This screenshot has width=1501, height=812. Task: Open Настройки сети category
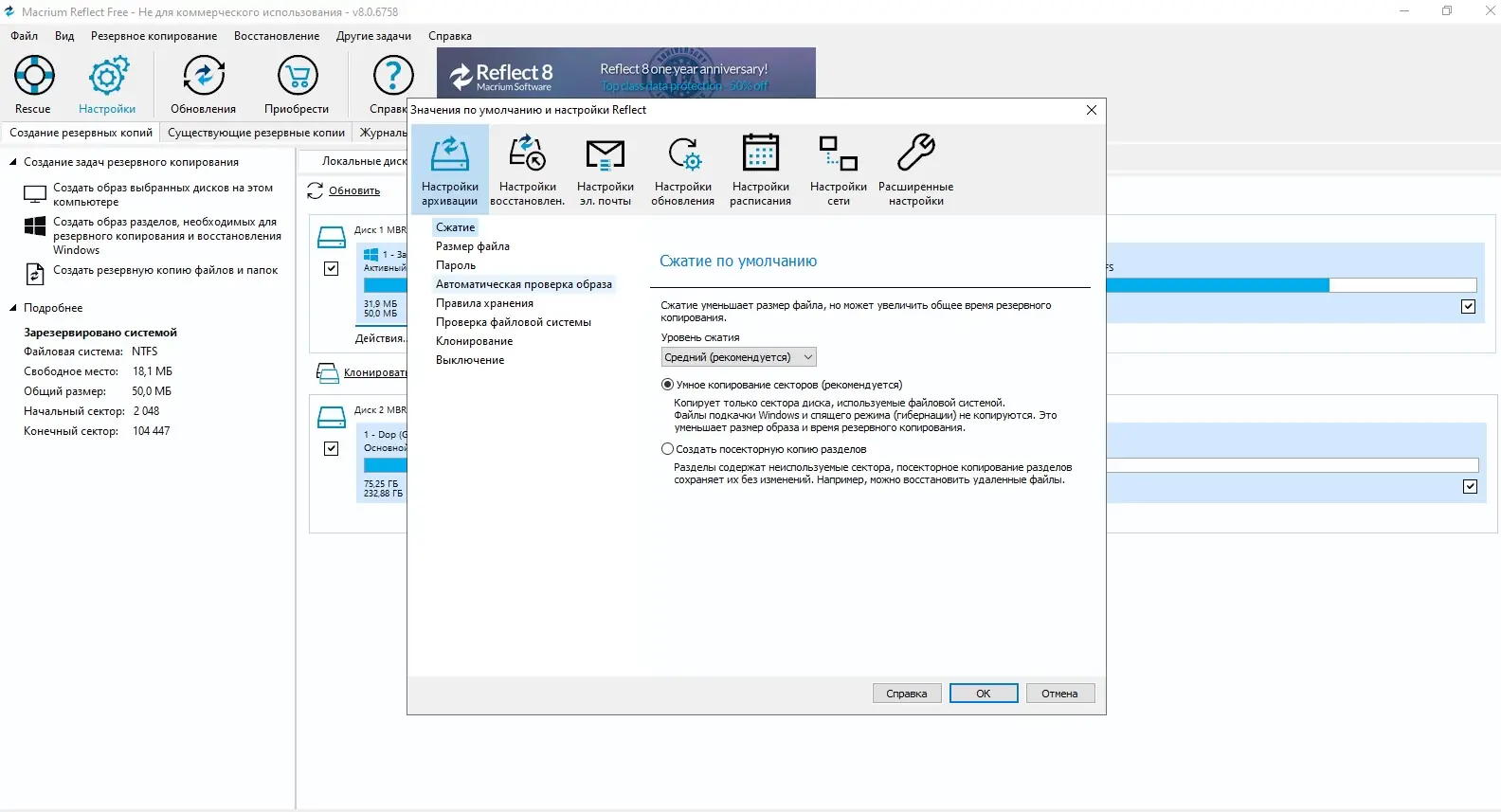tap(839, 171)
